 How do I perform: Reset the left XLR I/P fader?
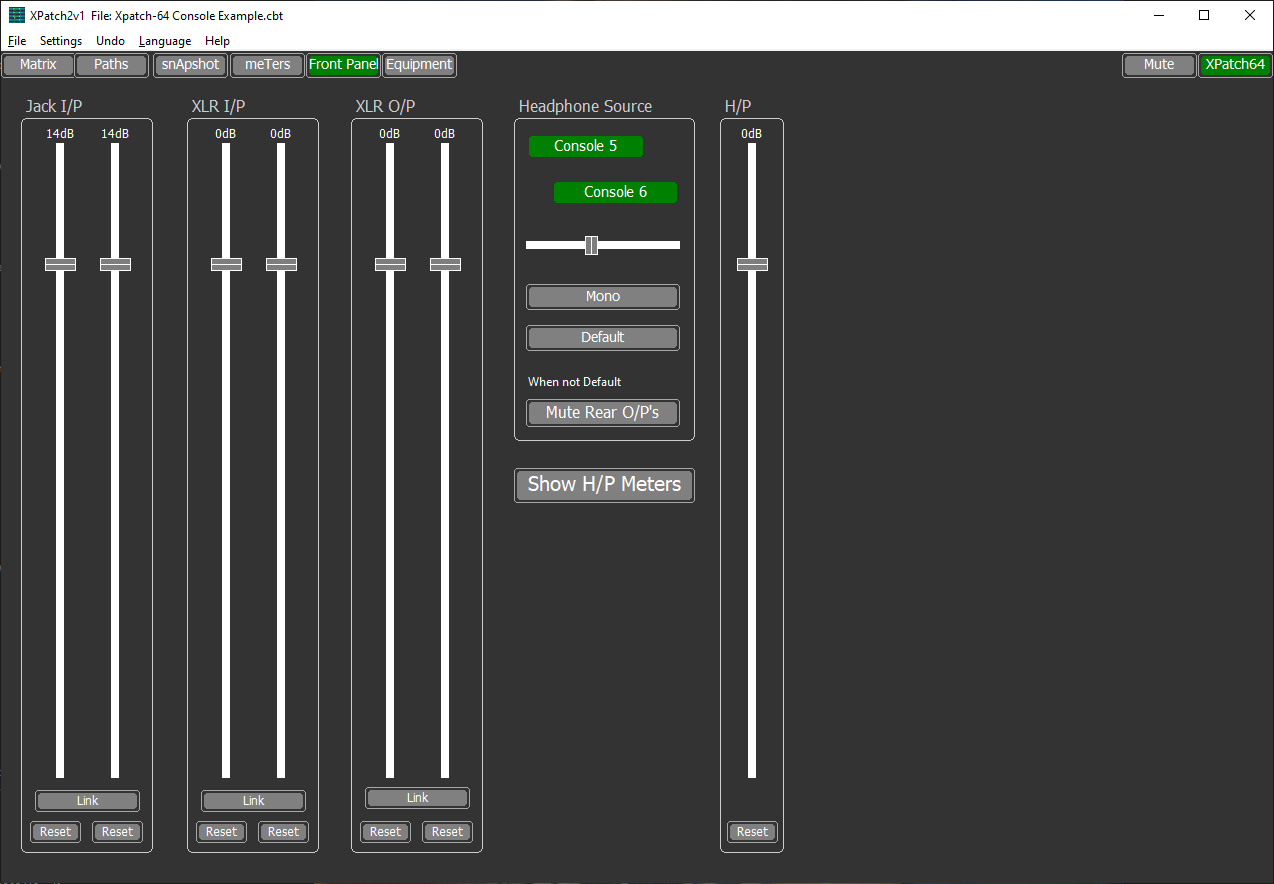(x=222, y=832)
